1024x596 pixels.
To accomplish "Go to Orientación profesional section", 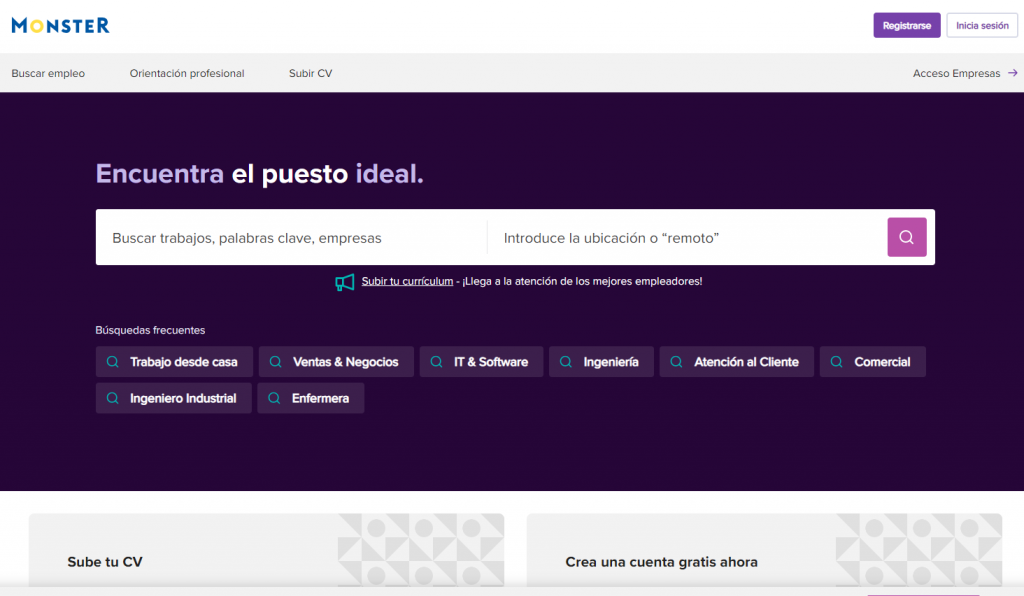I will click(187, 73).
